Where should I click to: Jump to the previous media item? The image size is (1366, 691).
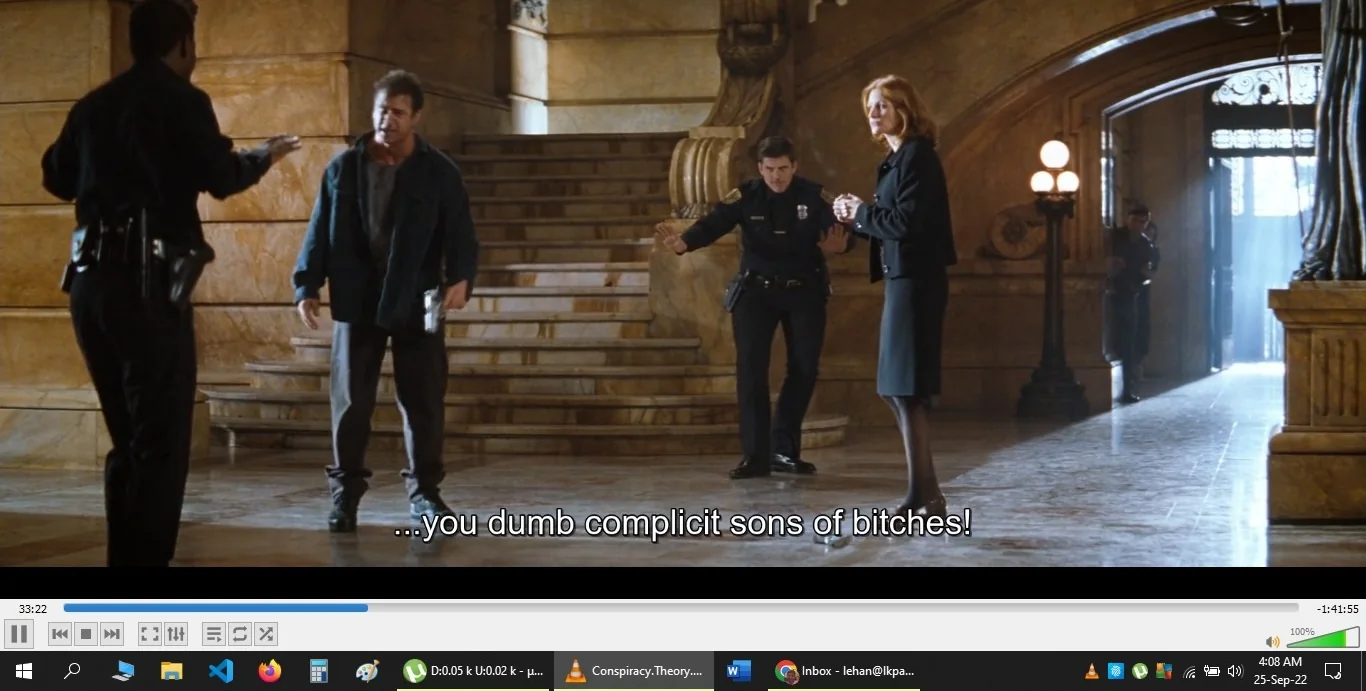pos(60,634)
